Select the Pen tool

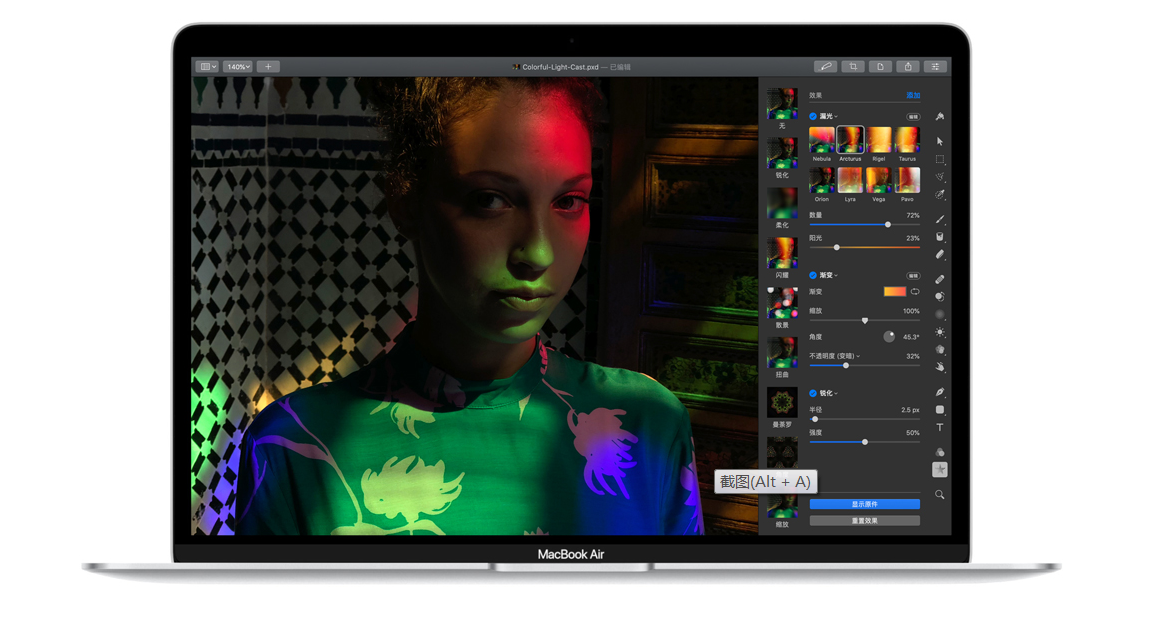coord(940,392)
